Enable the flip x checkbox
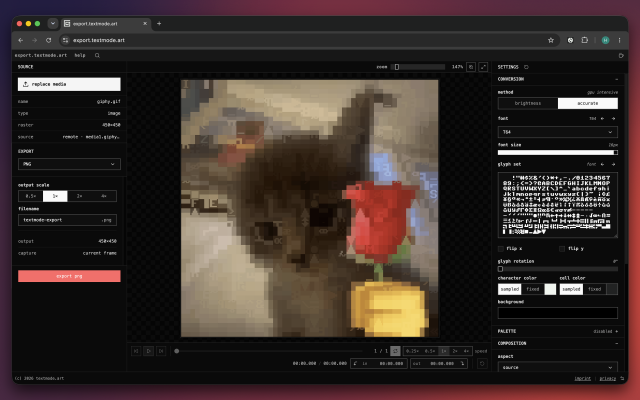The image size is (640, 400). coord(501,249)
